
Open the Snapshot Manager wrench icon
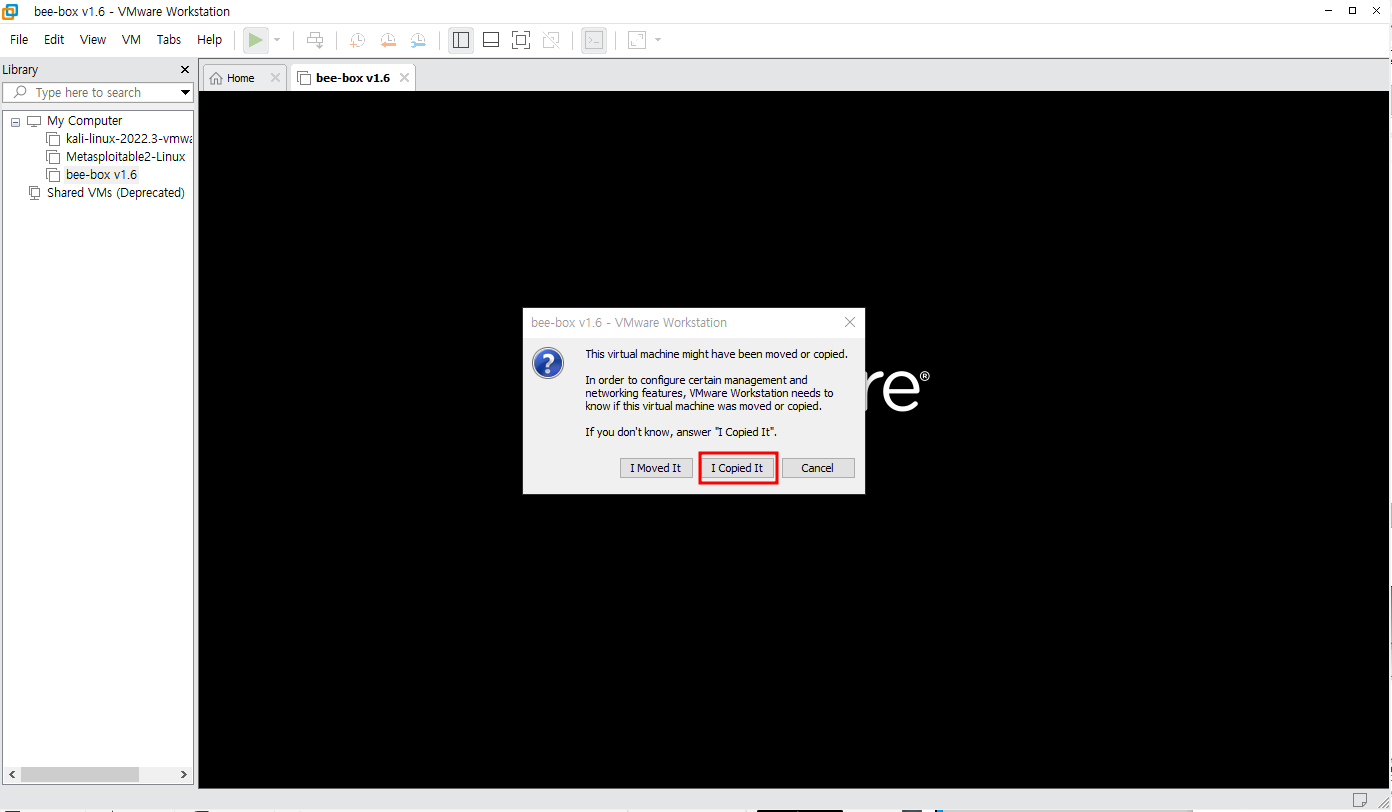418,40
